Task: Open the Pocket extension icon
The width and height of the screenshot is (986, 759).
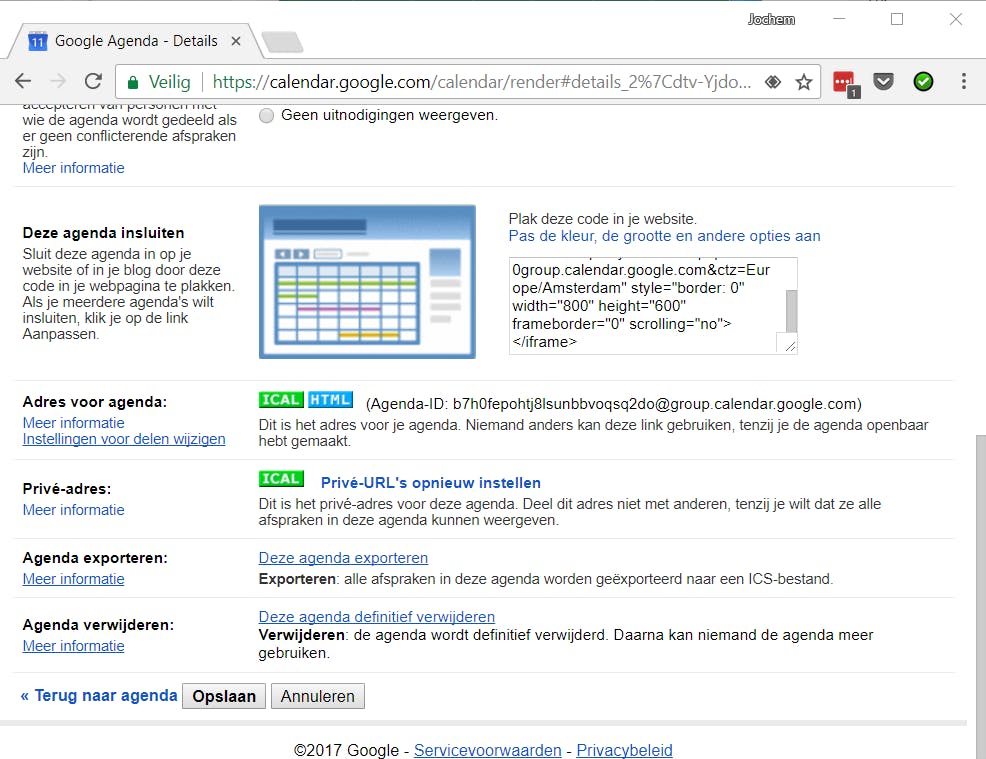Action: point(884,81)
